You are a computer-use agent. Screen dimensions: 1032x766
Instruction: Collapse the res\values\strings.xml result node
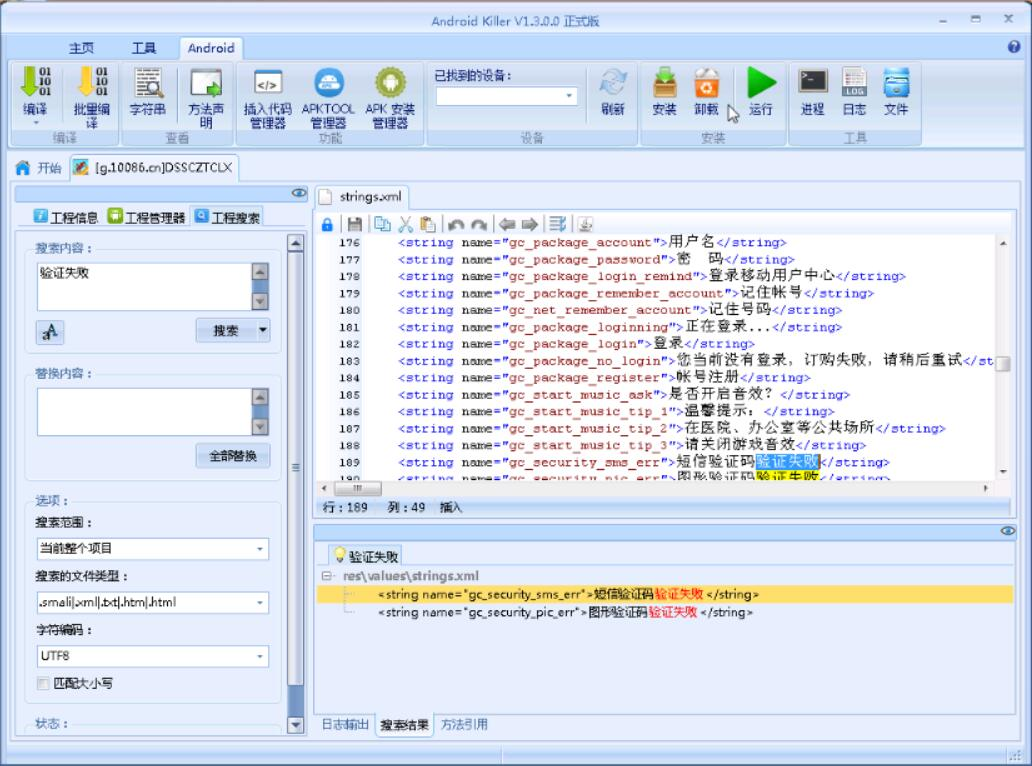coord(326,576)
